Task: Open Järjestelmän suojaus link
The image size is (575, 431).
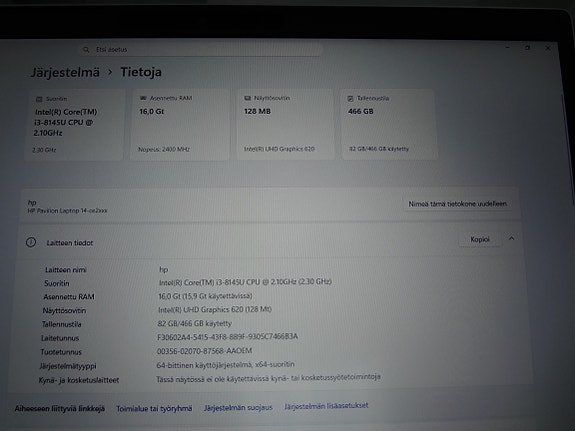Action: 238,408
